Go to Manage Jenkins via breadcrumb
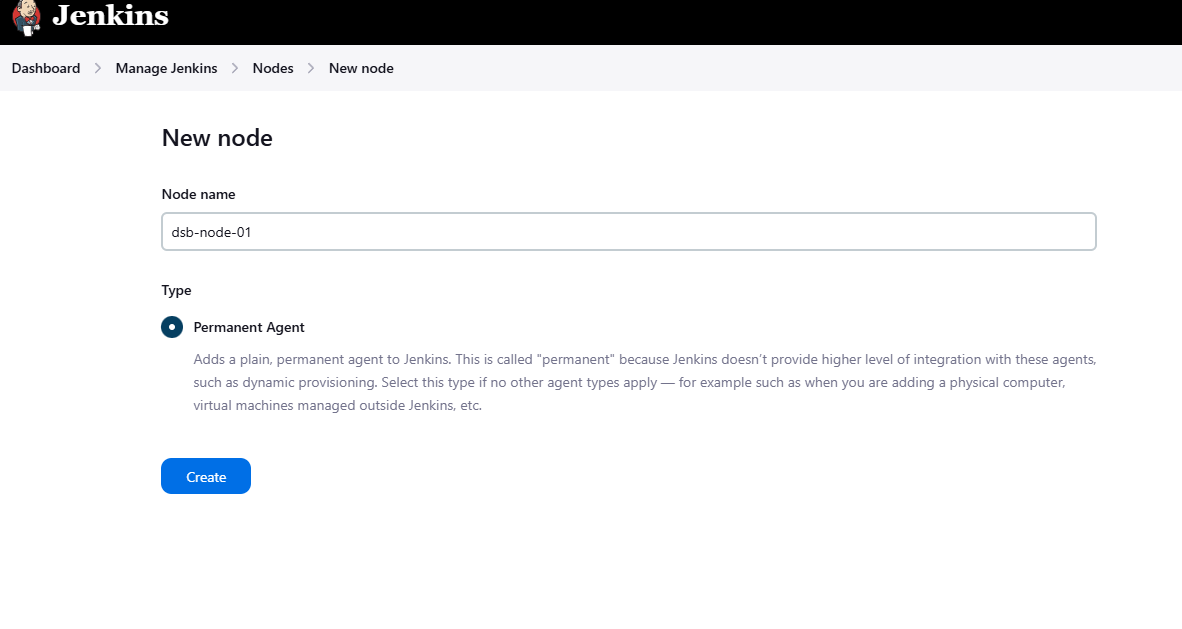The width and height of the screenshot is (1182, 629). click(x=166, y=69)
